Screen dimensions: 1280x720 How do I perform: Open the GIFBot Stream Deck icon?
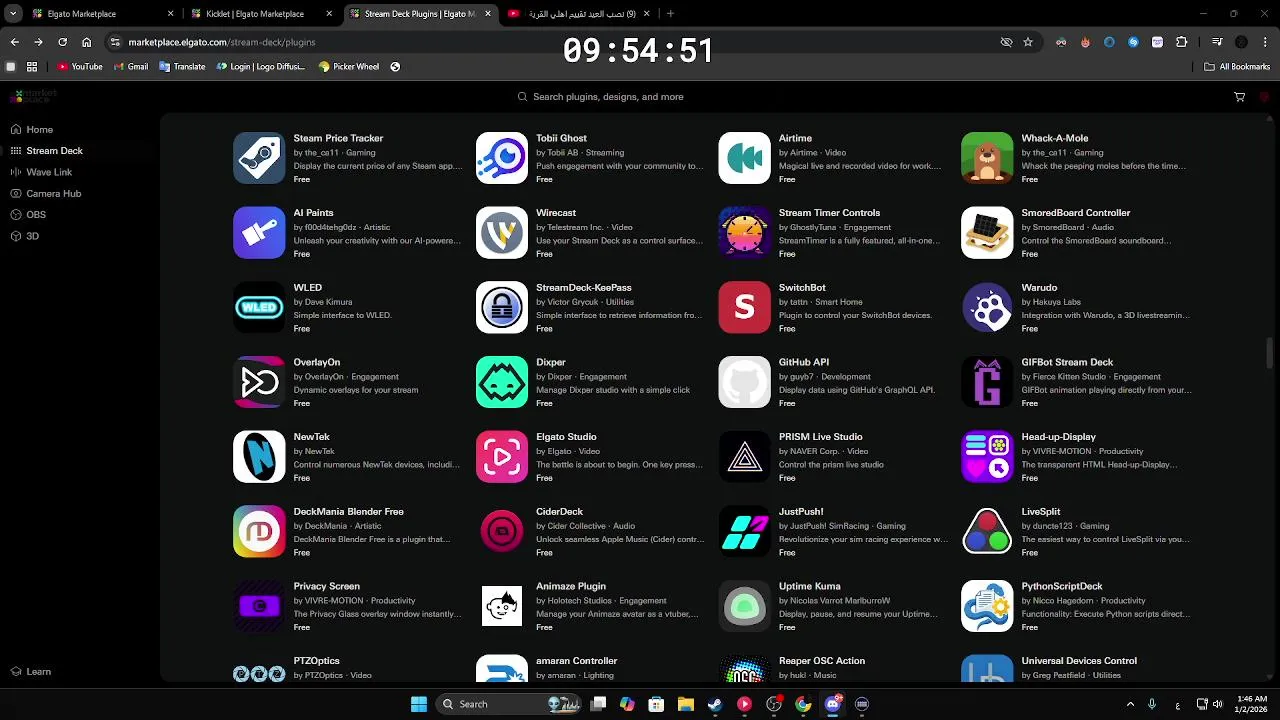tap(987, 382)
